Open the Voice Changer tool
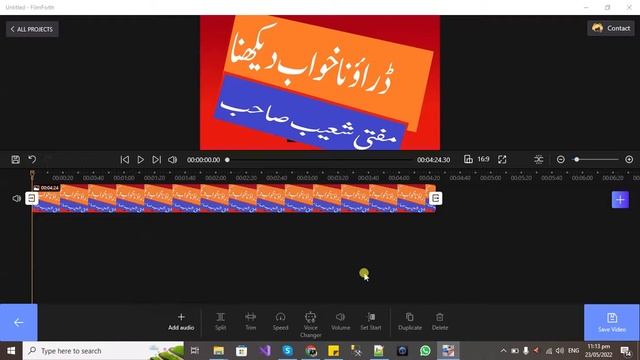Viewport: 640px width, 360px height. 311,325
